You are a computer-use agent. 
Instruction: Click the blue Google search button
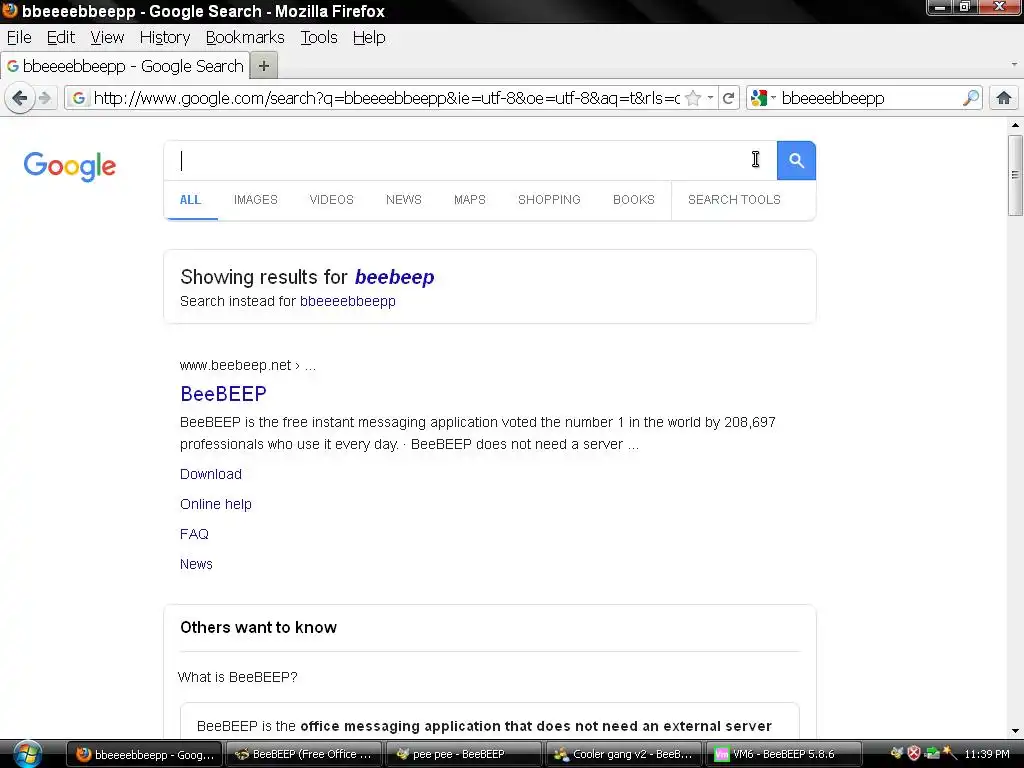coord(796,161)
